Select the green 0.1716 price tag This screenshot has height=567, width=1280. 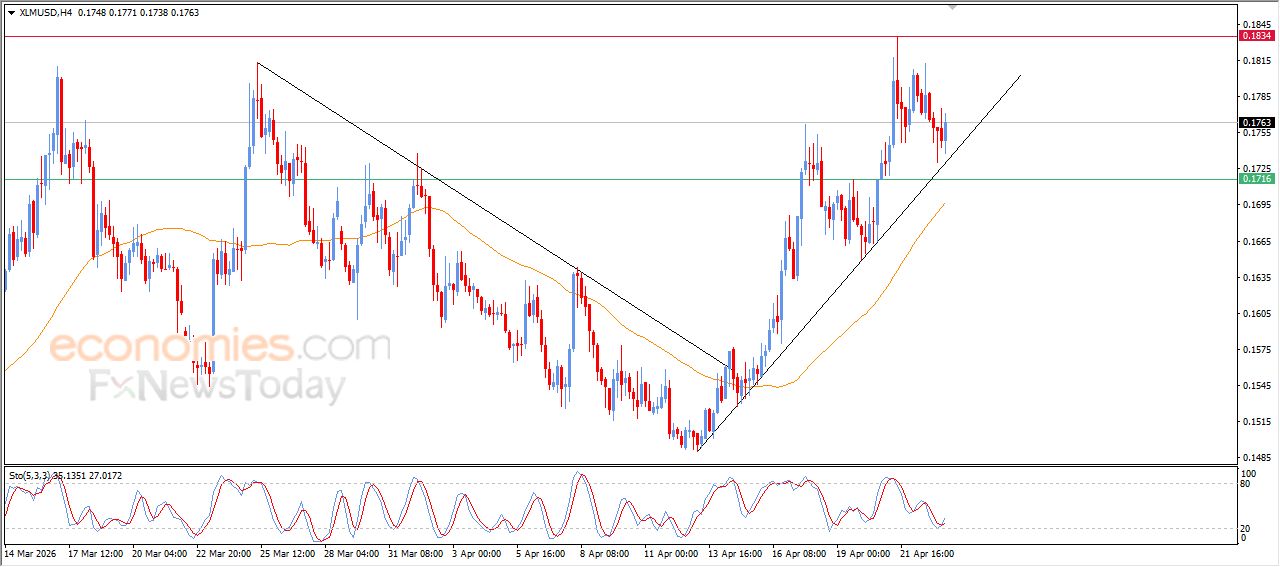click(1255, 178)
